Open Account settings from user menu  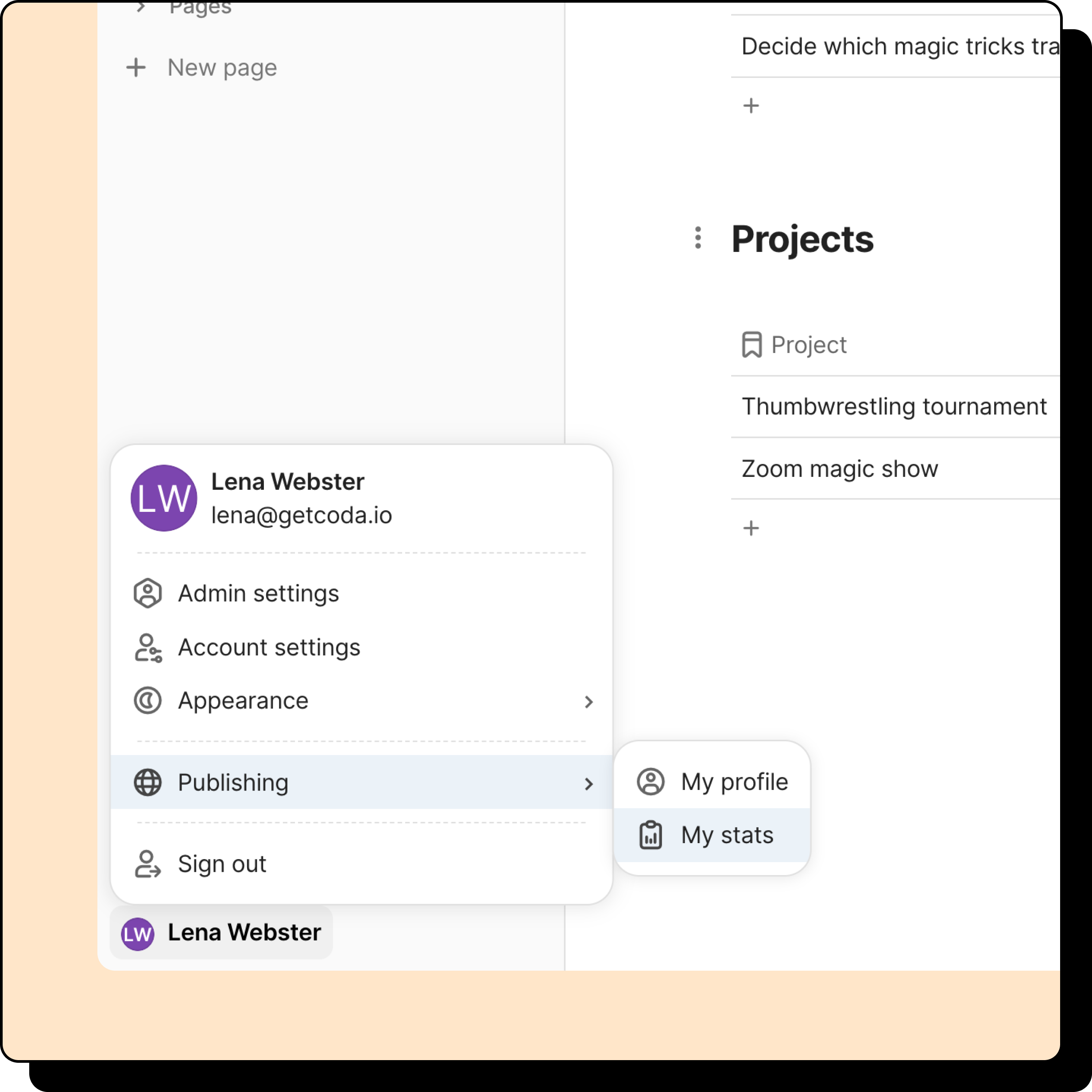point(268,648)
